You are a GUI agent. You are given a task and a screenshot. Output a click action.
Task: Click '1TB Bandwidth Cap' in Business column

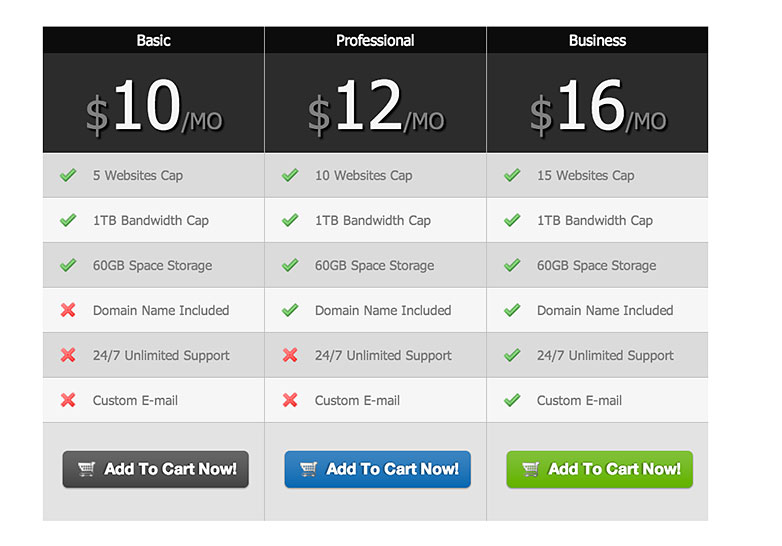[594, 220]
